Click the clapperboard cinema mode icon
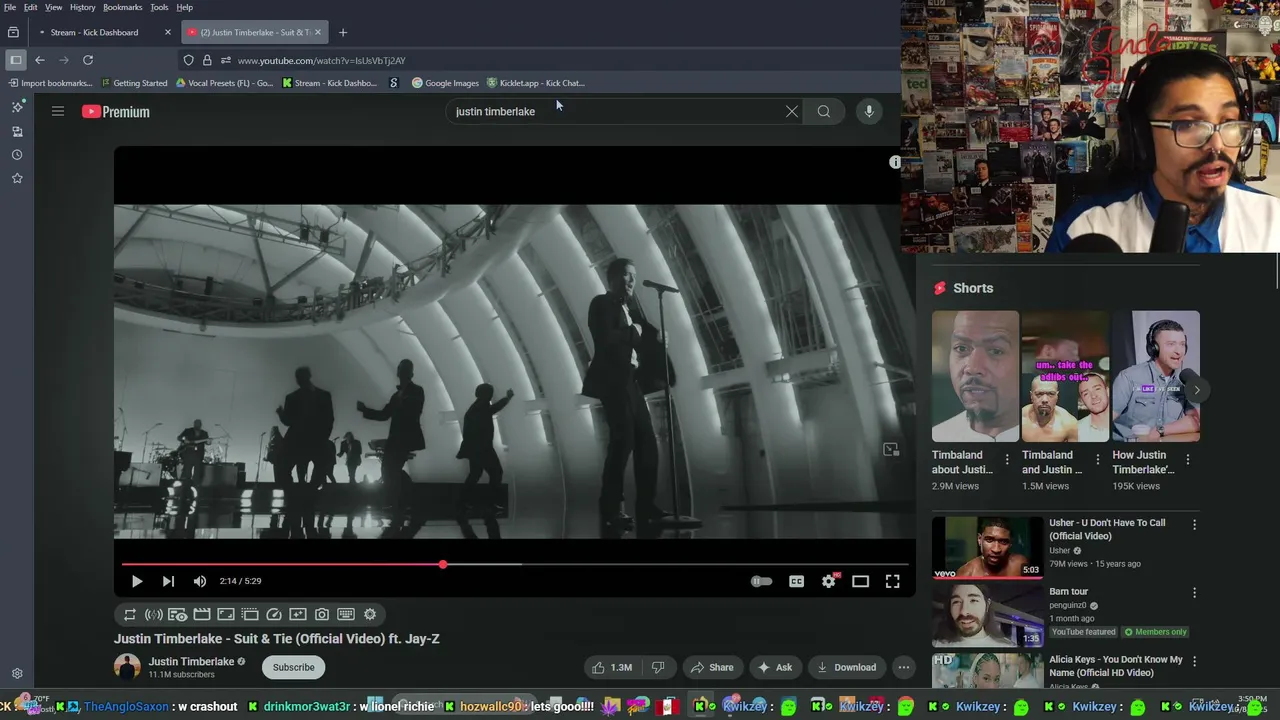The width and height of the screenshot is (1280, 720). click(x=202, y=615)
